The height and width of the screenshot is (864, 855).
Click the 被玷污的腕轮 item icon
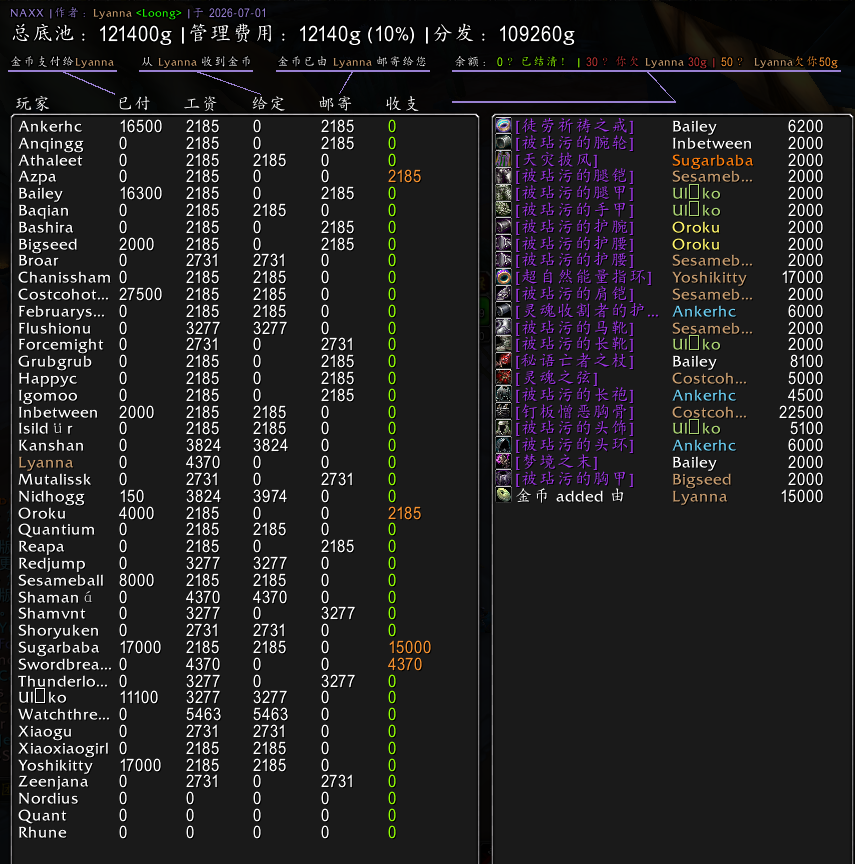(x=504, y=143)
